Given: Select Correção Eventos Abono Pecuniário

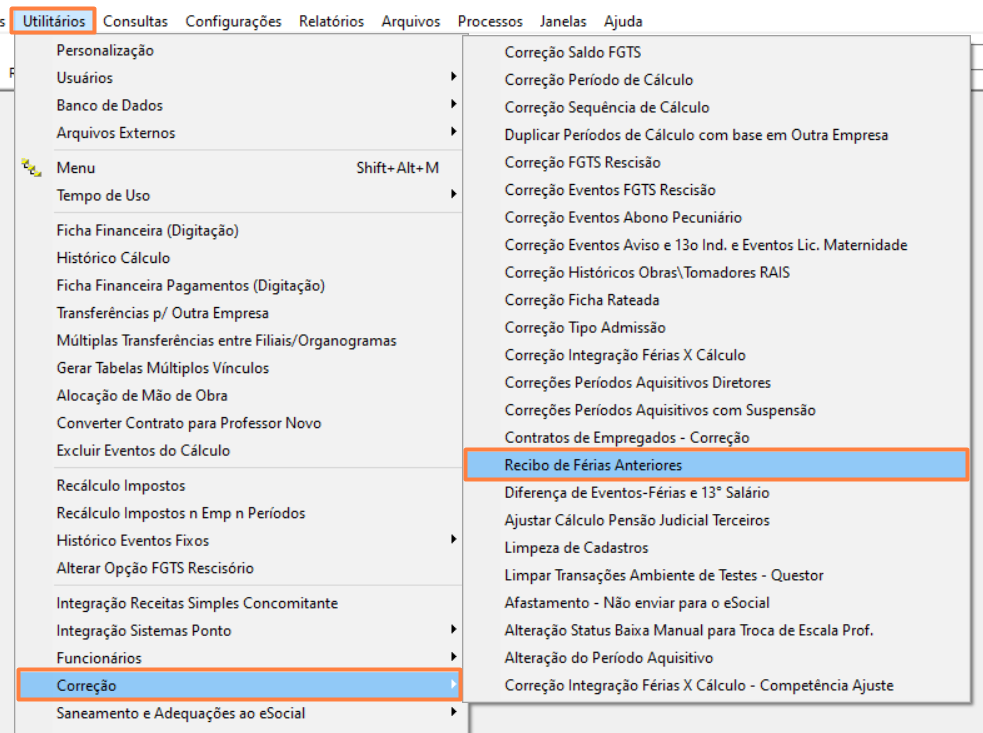Looking at the screenshot, I should (717, 218).
